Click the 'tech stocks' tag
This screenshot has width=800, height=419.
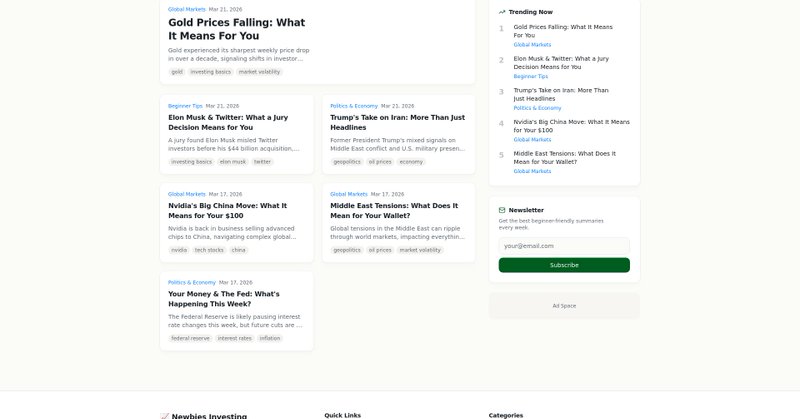(x=209, y=250)
